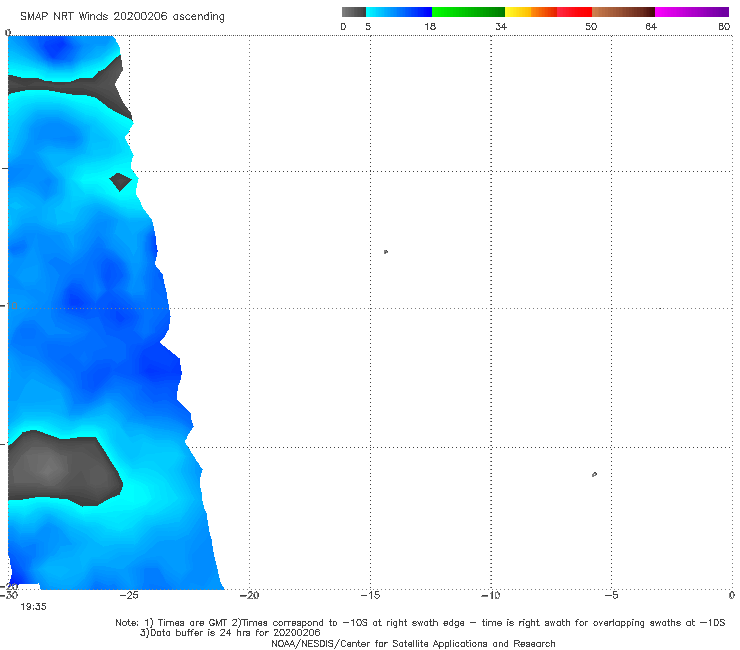Click the longitude axis label '-20'
Image resolution: width=740 pixels, height=650 pixels.
coord(249,595)
